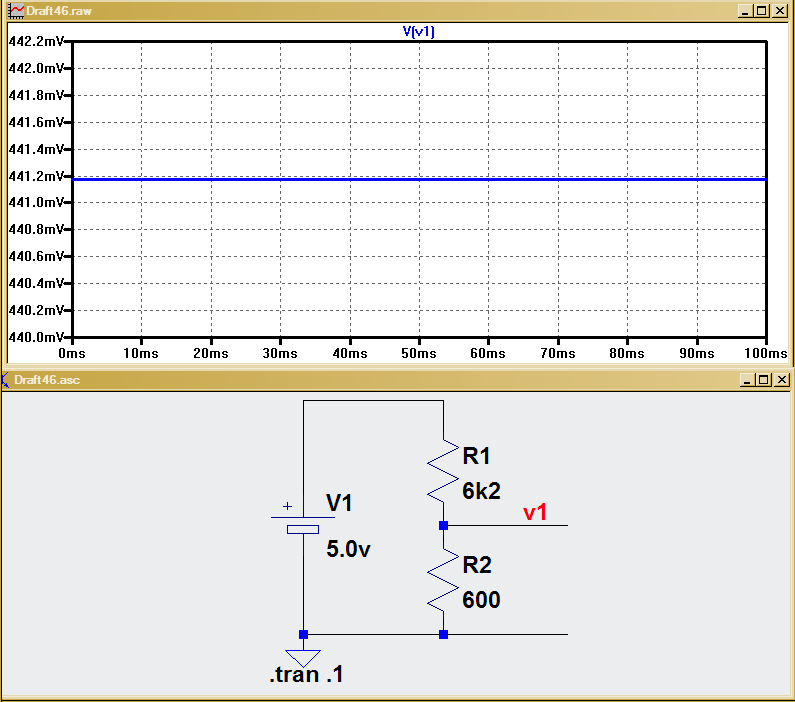Click the Draft46.raw title bar text
Screen dimensions: 795x702
pyautogui.click(x=59, y=11)
